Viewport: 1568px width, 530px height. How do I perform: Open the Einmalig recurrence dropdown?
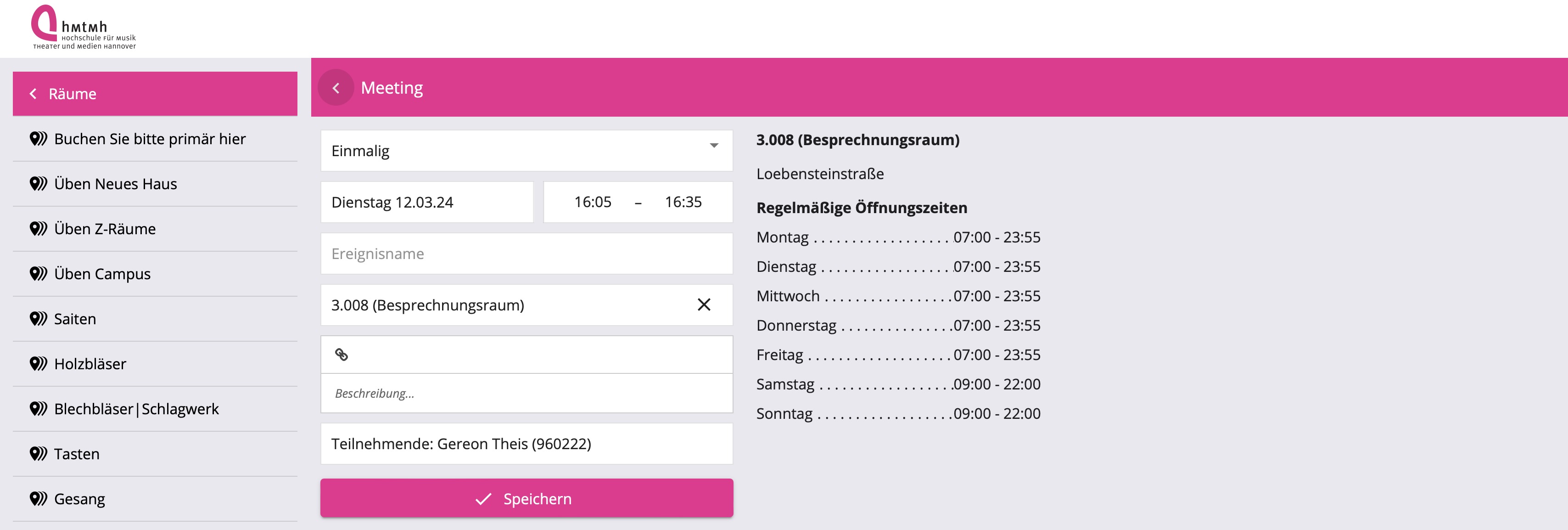pos(526,151)
